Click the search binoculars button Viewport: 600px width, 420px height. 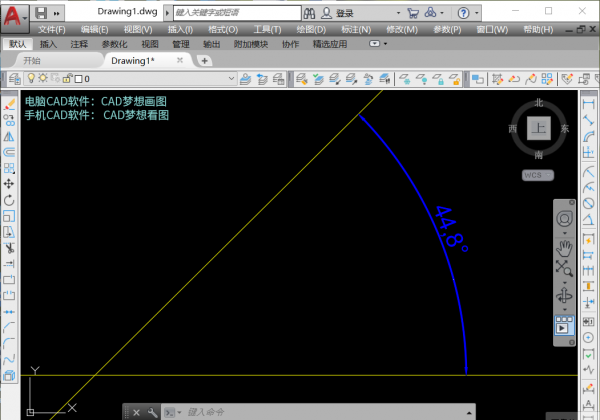(309, 13)
